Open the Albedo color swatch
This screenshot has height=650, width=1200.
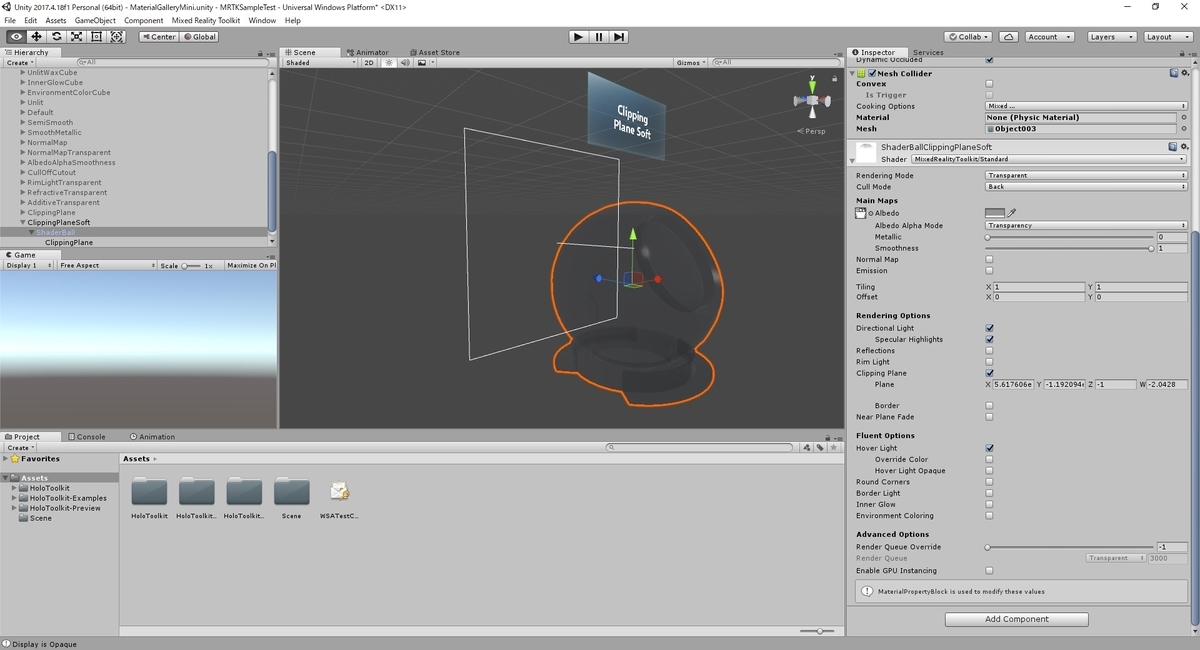994,213
